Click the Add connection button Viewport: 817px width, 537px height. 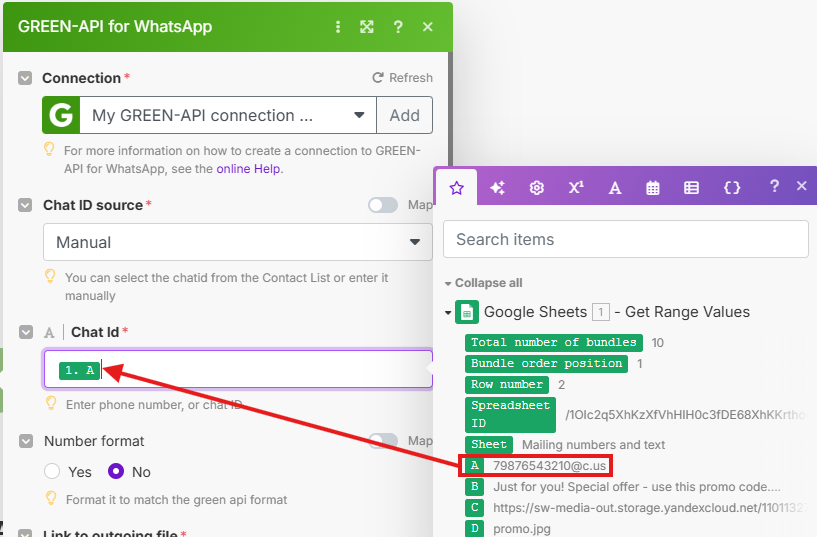tap(404, 115)
